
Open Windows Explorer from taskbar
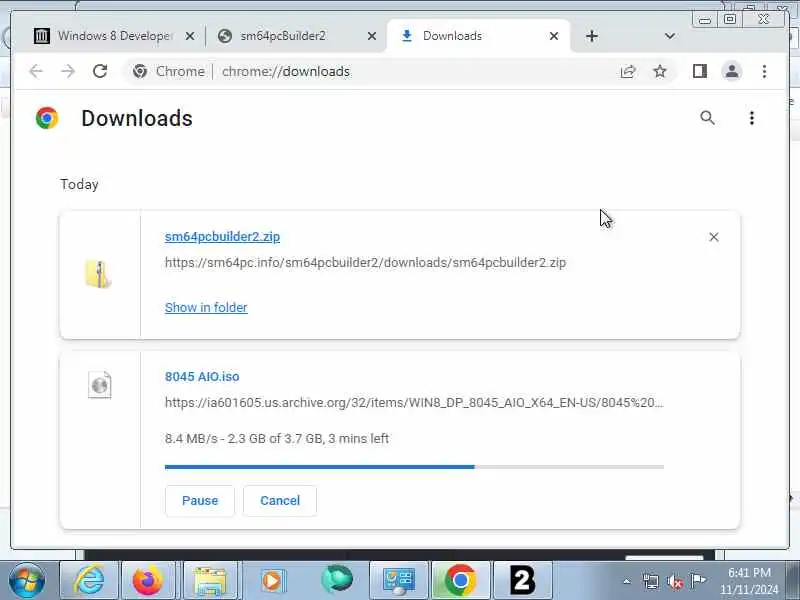click(x=210, y=580)
